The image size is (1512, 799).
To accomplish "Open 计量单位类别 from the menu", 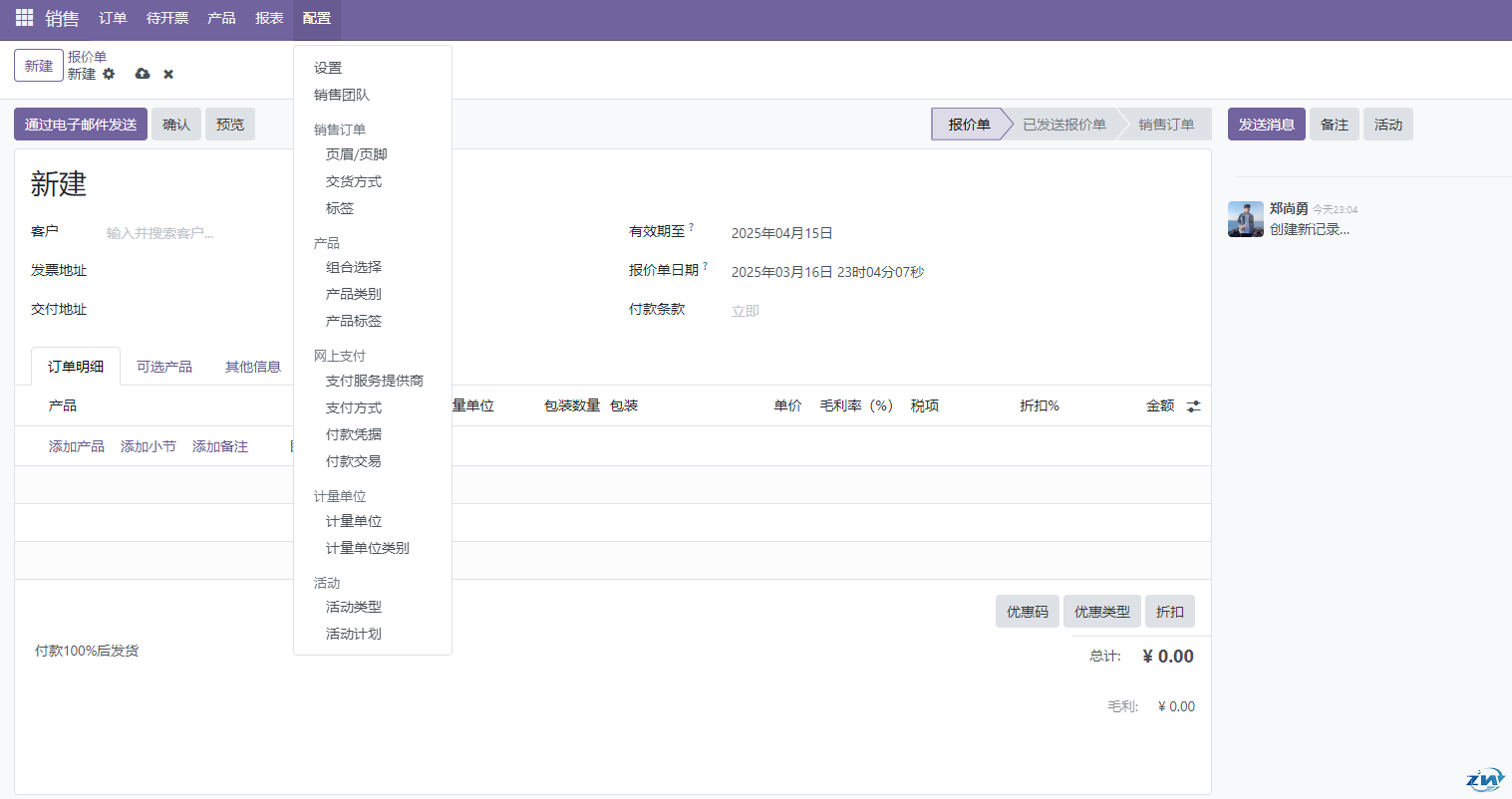I will pyautogui.click(x=367, y=548).
